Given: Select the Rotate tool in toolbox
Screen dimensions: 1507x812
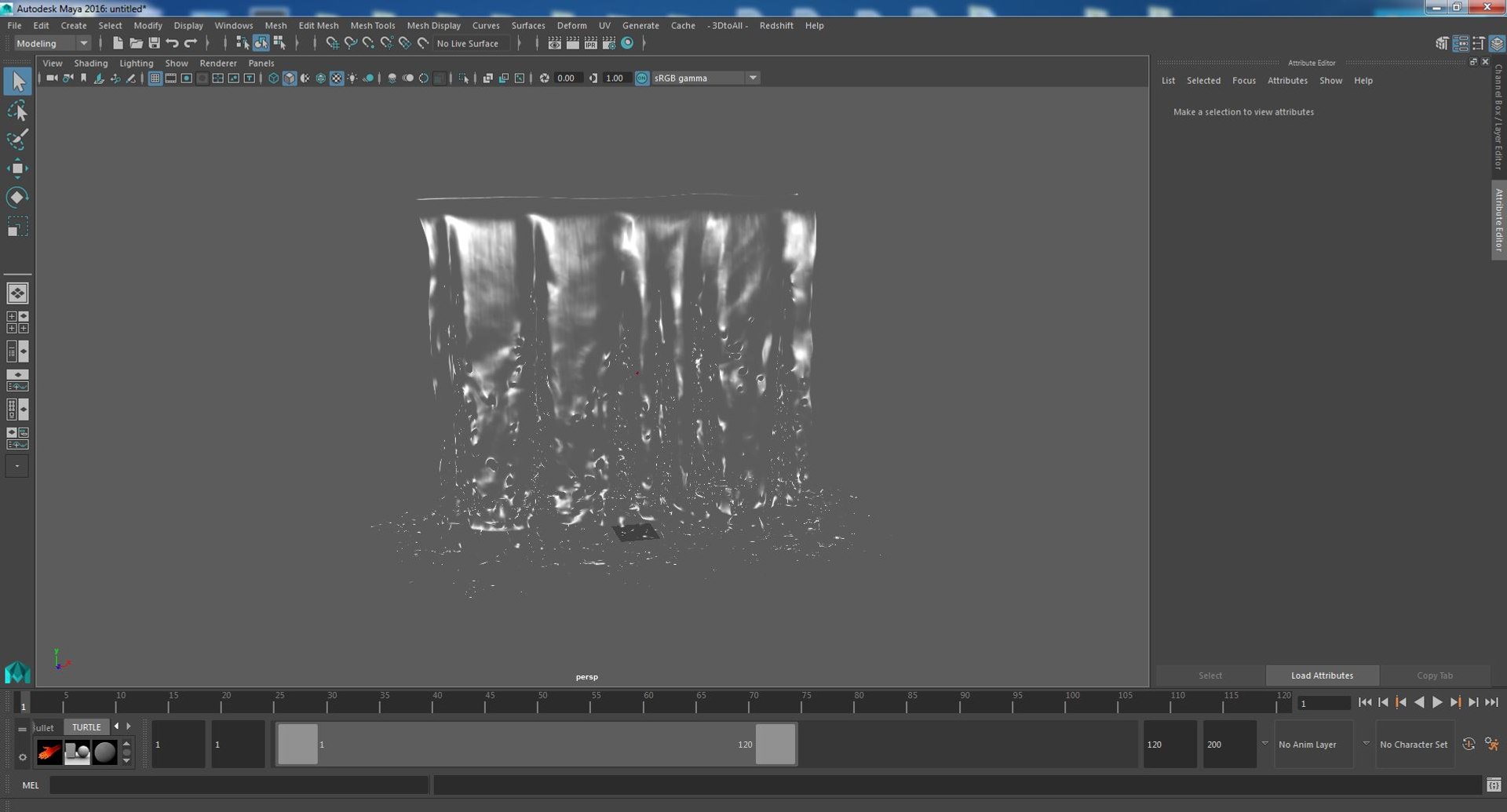Looking at the screenshot, I should [x=17, y=197].
